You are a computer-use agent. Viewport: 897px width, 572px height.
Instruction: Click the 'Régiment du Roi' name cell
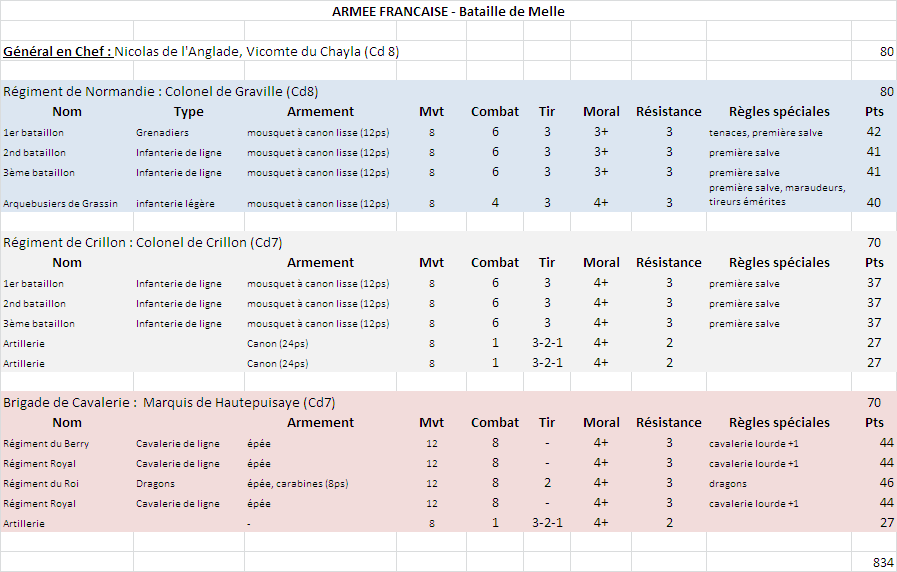tap(41, 484)
